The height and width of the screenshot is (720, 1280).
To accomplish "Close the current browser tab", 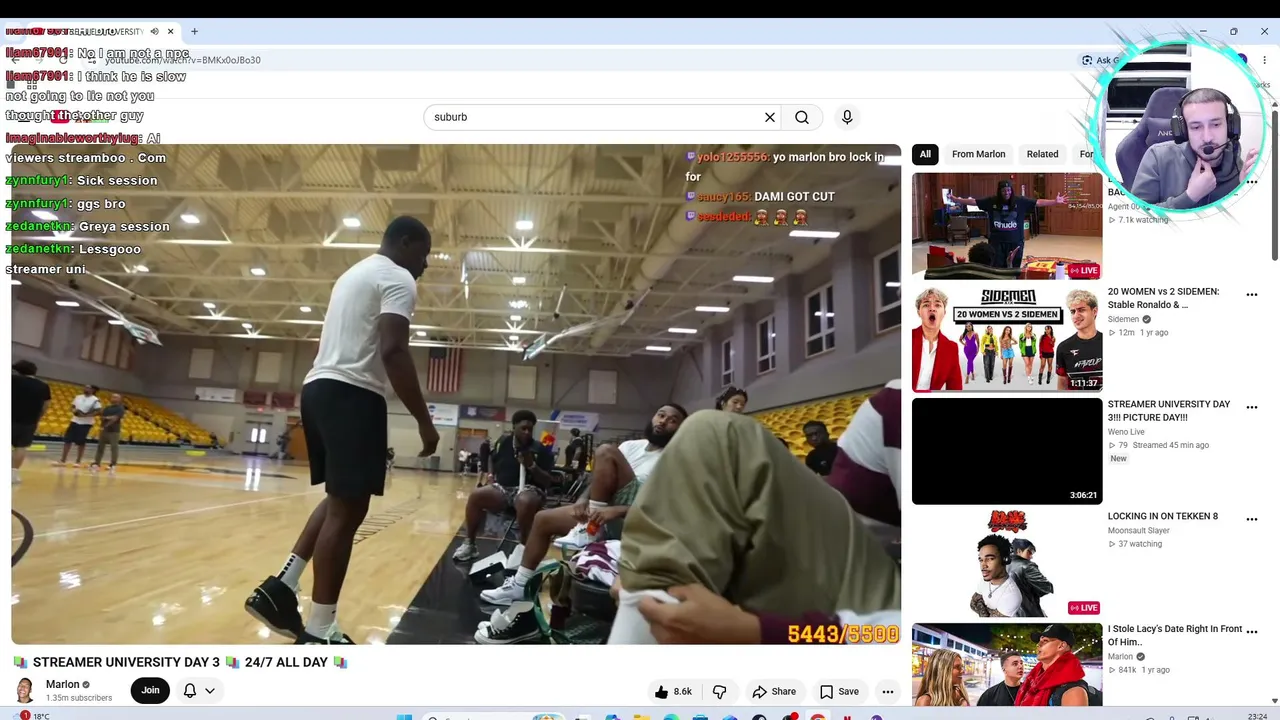I will 170,31.
